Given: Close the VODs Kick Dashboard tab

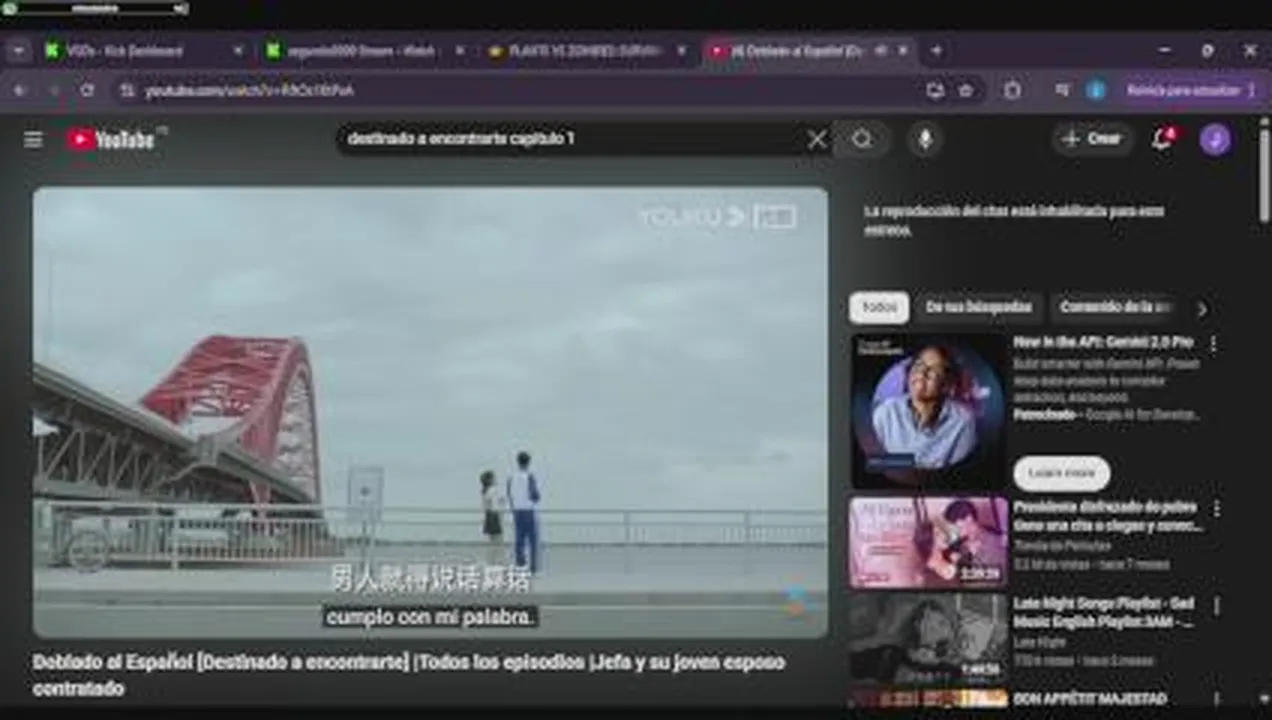Looking at the screenshot, I should click(x=238, y=51).
